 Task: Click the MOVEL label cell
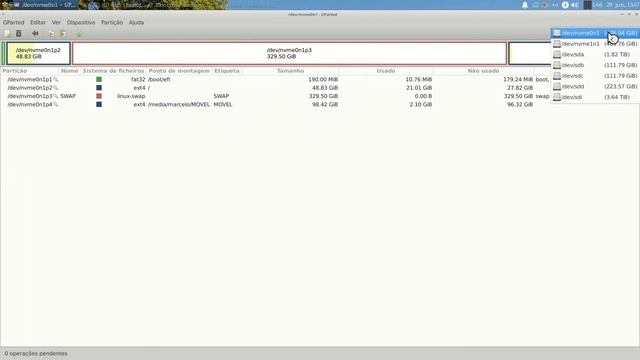223,104
